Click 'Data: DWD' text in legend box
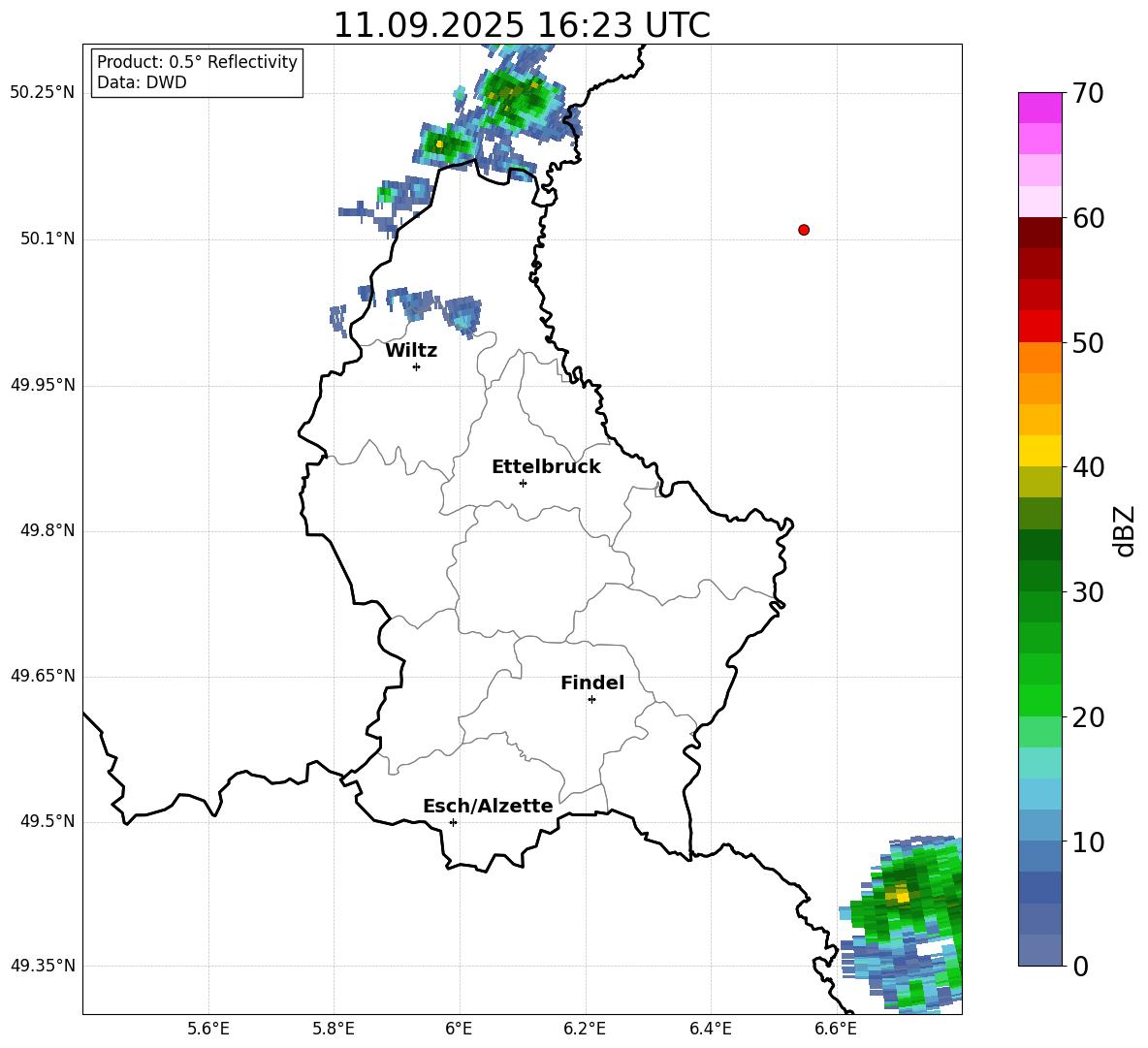The image size is (1148, 1048). pos(142,82)
